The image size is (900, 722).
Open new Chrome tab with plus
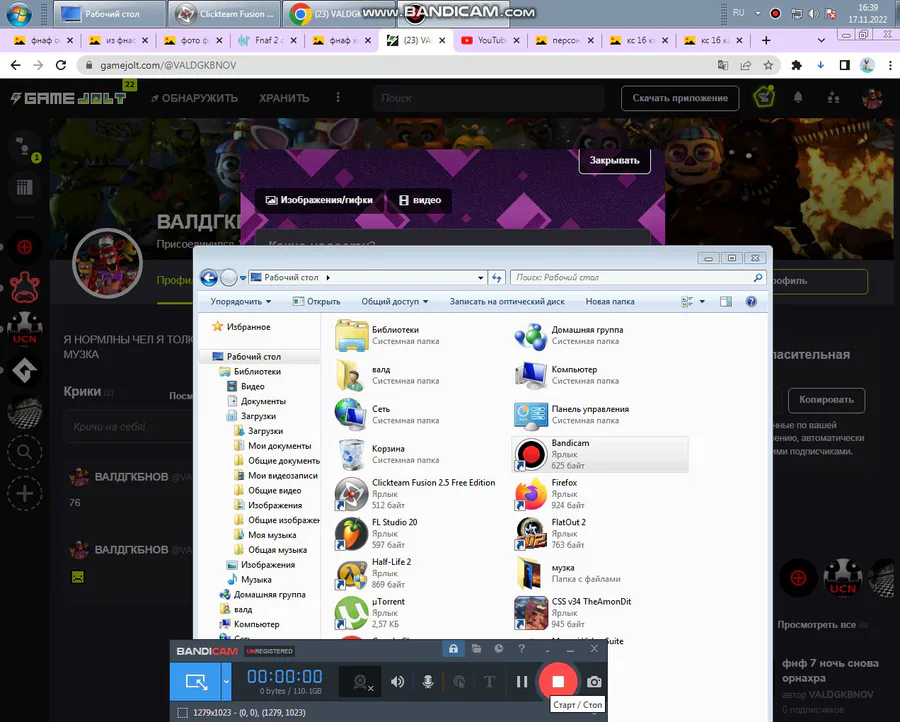click(x=766, y=40)
